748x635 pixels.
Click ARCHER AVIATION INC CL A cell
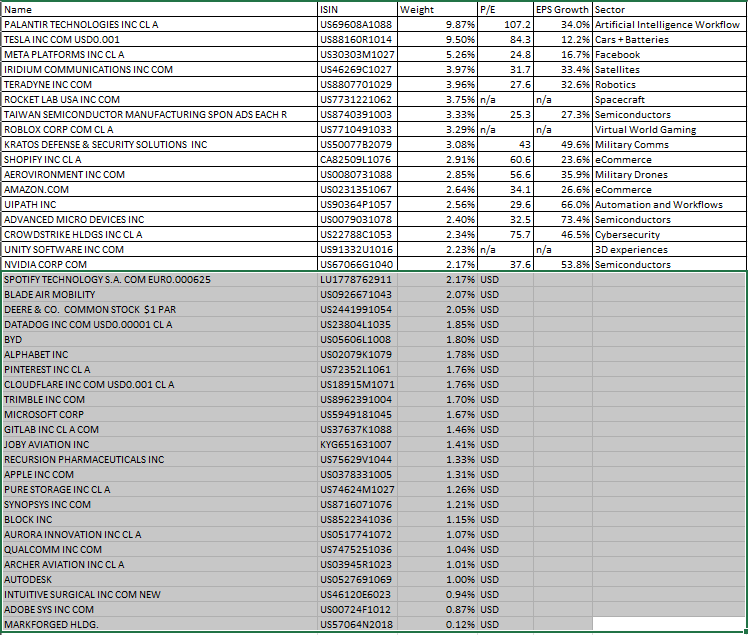tap(159, 564)
